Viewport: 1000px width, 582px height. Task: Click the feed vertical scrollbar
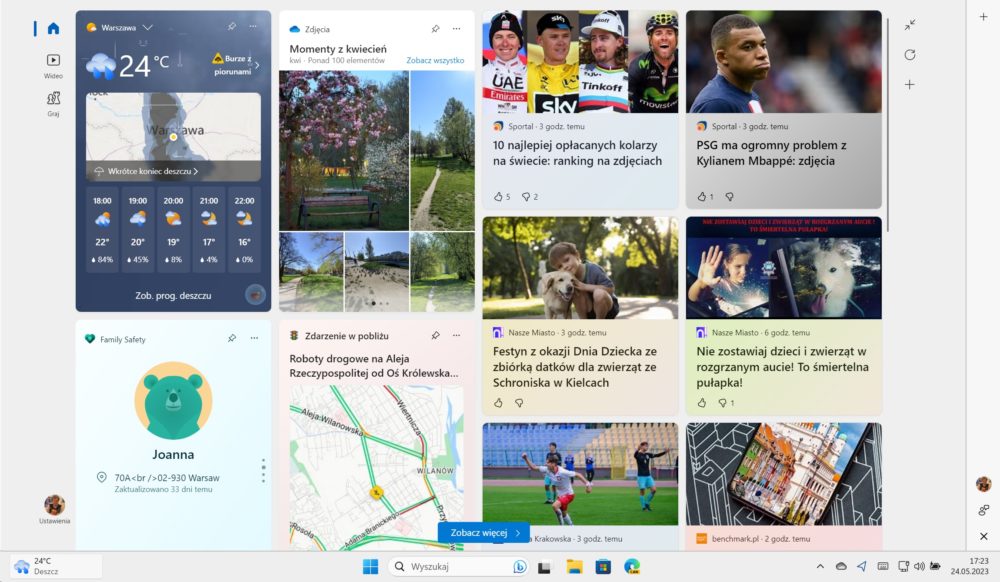pos(888,124)
